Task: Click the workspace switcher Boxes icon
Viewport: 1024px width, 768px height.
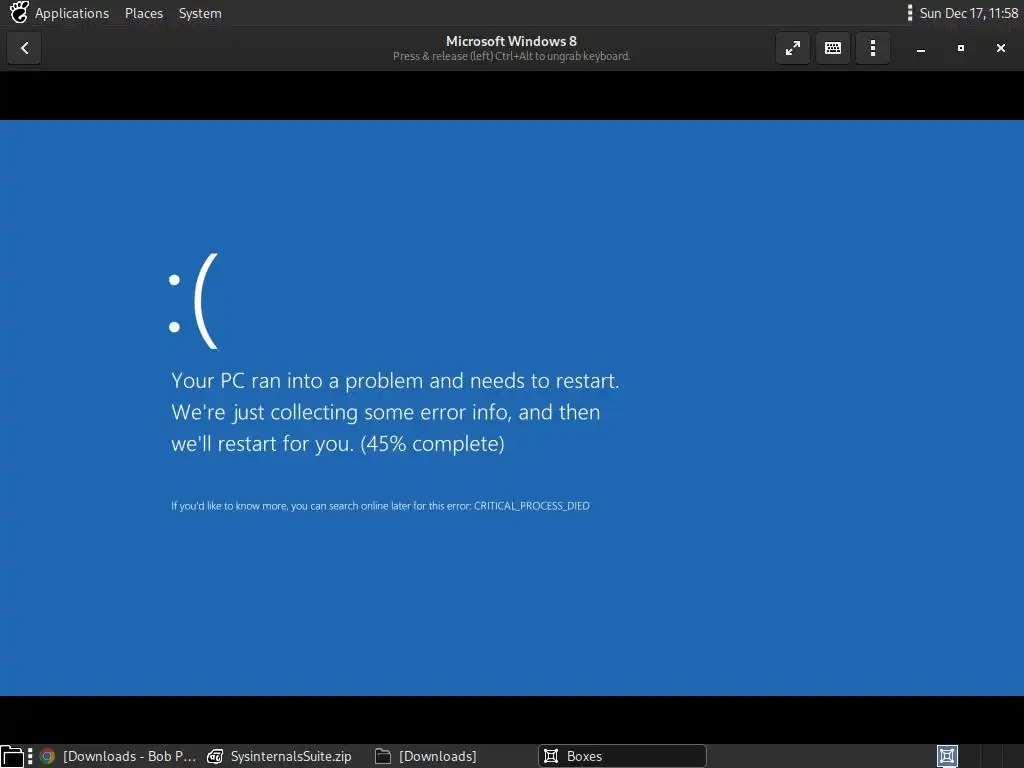Action: click(x=947, y=756)
